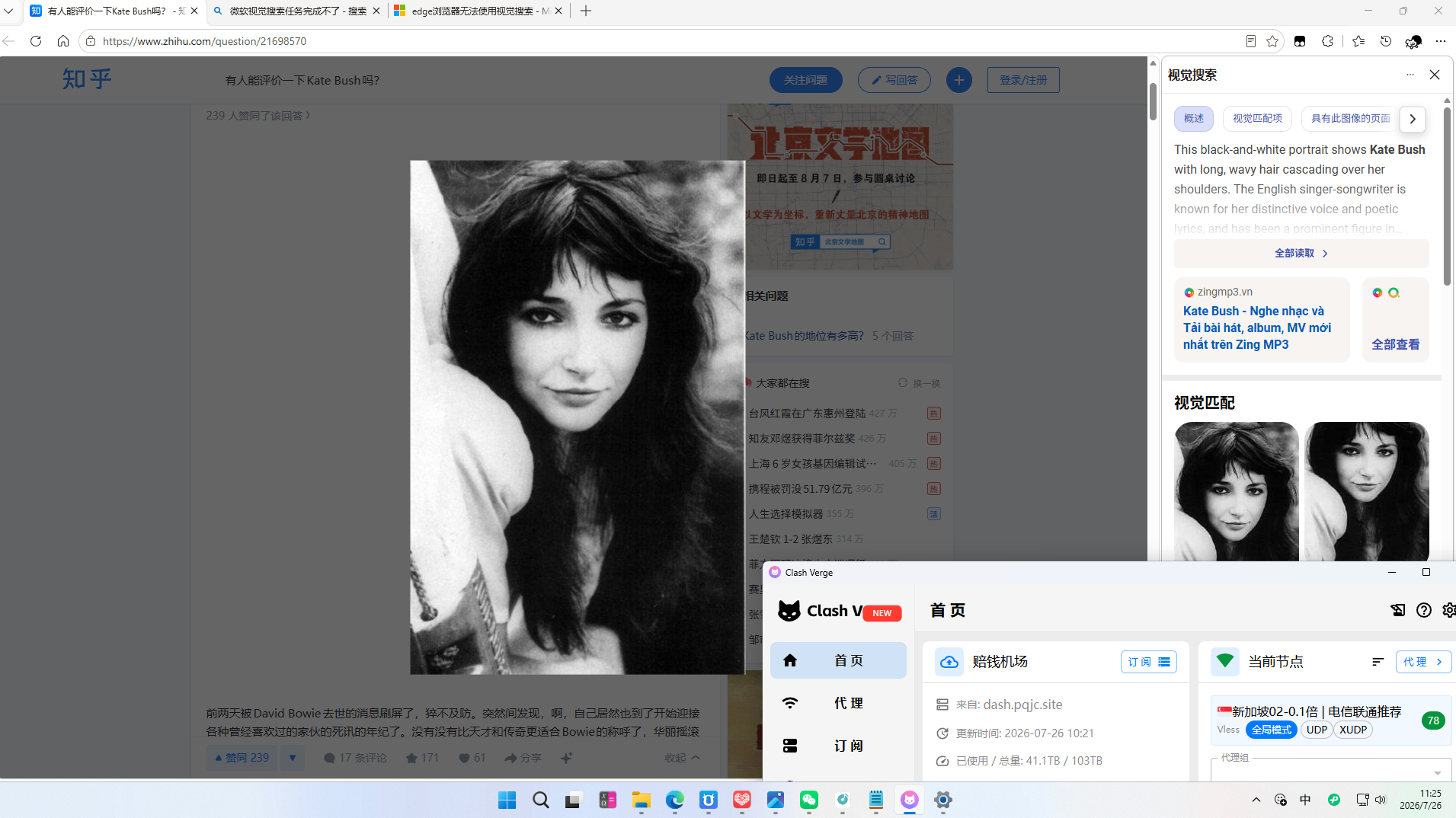The height and width of the screenshot is (818, 1456).
Task: Click the browser address bar URL
Action: (x=204, y=41)
